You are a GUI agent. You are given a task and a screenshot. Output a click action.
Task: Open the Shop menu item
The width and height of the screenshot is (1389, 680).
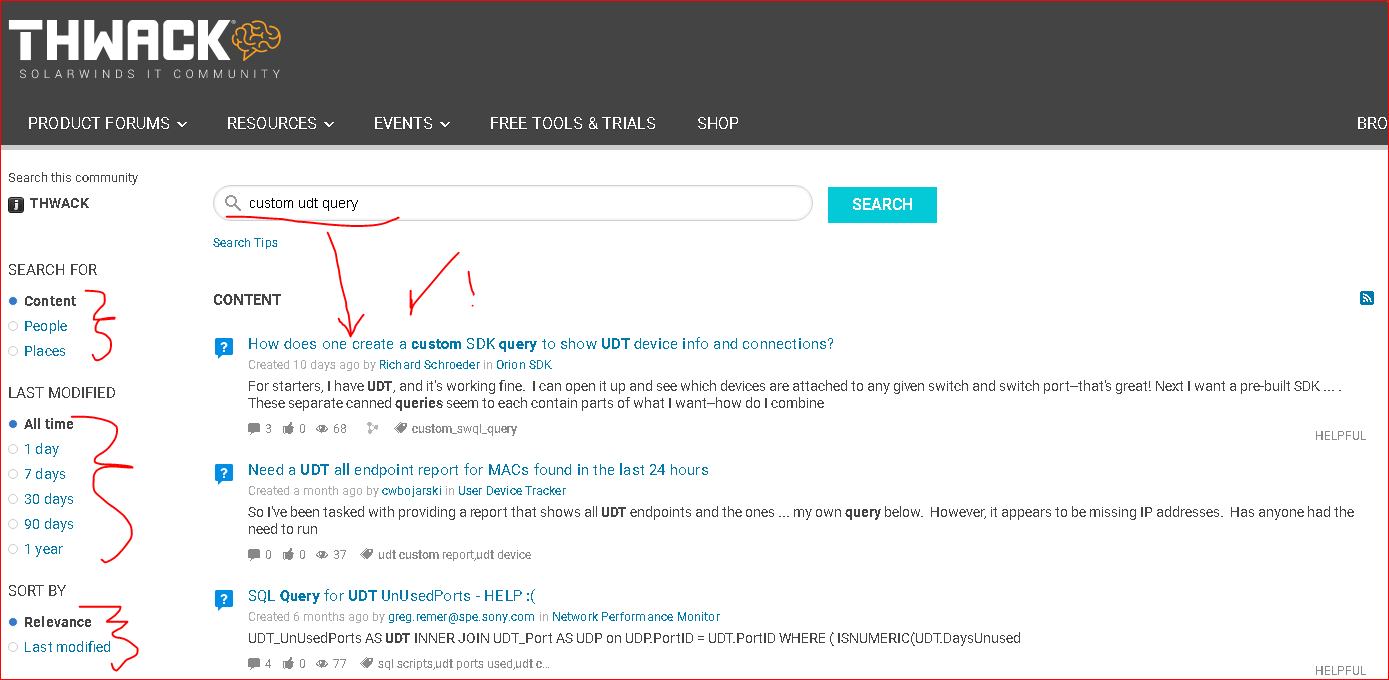point(718,123)
